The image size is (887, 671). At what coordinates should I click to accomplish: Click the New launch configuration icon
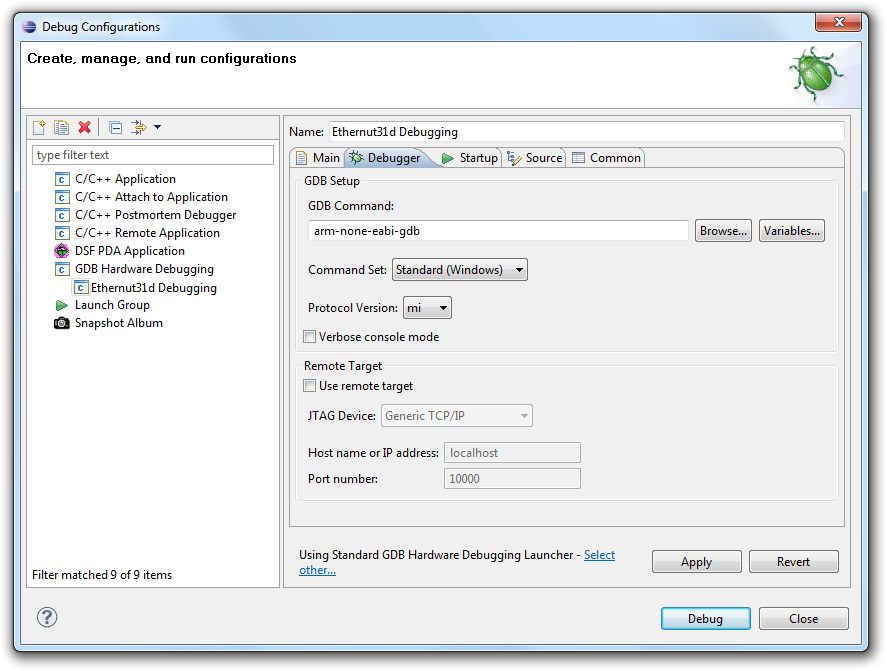coord(40,127)
